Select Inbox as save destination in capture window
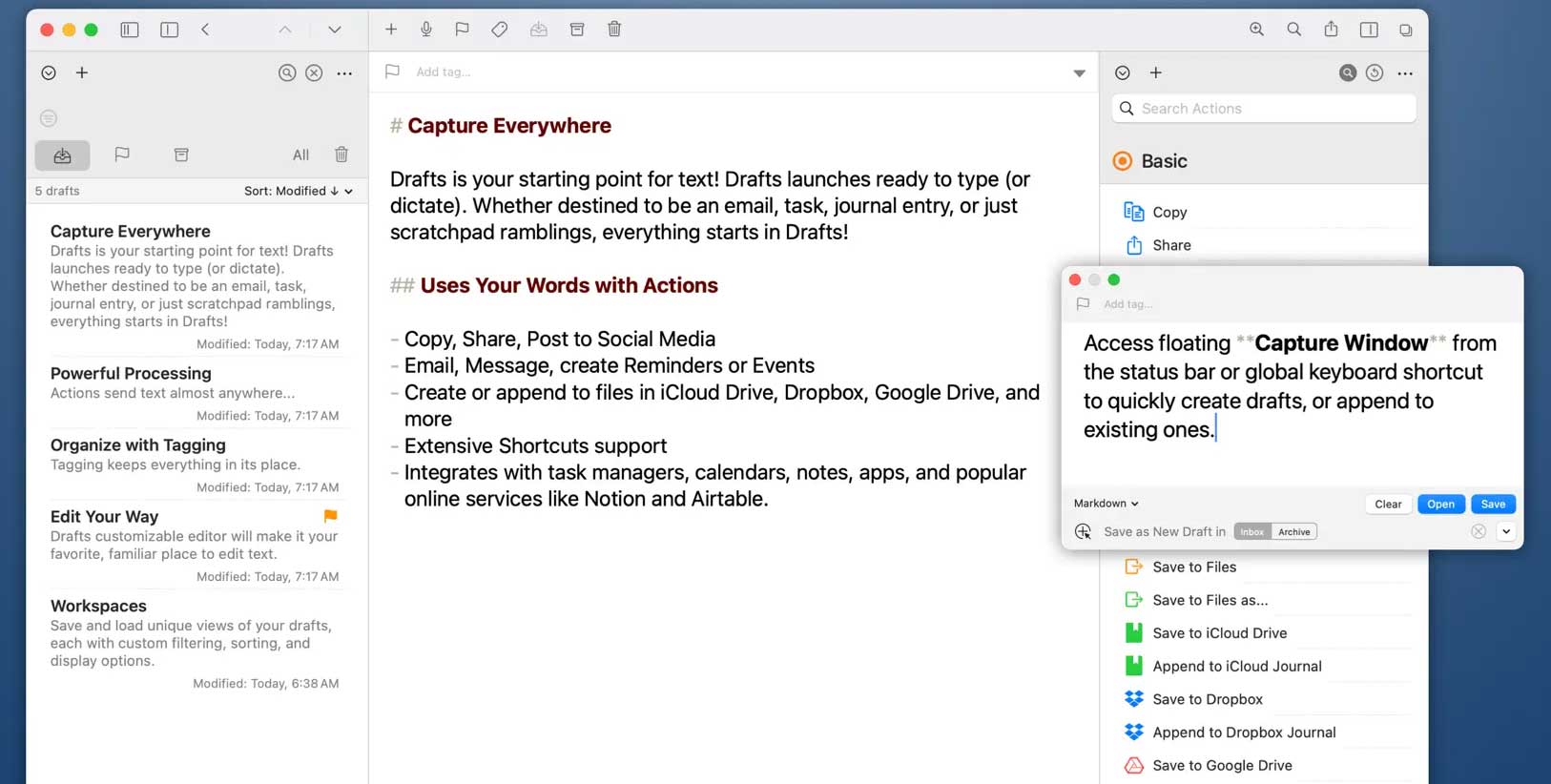 pos(1251,532)
